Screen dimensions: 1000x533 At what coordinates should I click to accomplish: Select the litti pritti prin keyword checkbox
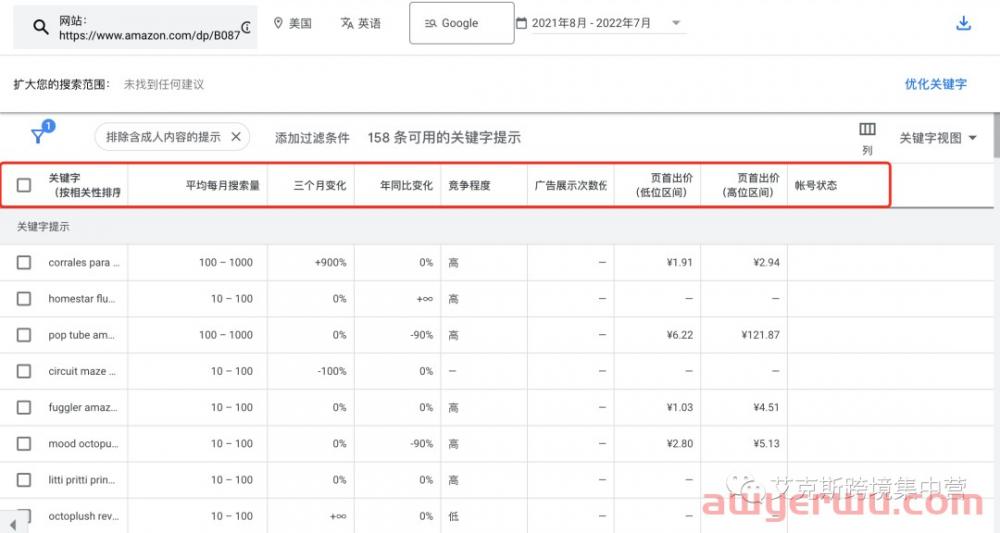click(24, 480)
